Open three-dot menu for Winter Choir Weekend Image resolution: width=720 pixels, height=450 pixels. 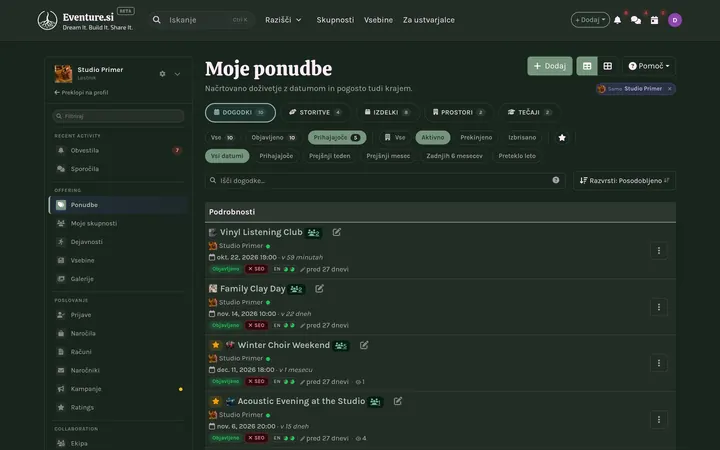[x=658, y=363]
